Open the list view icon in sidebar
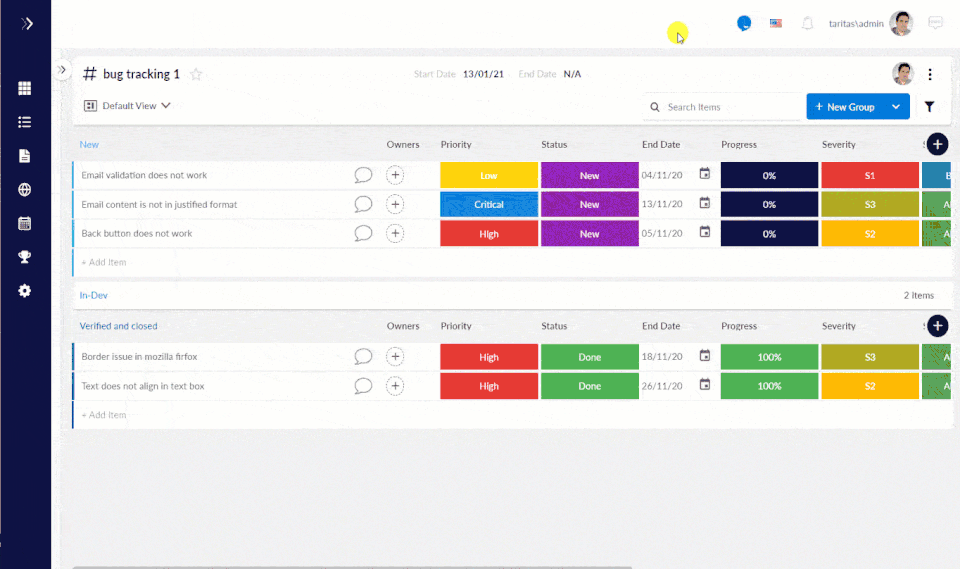 click(24, 122)
